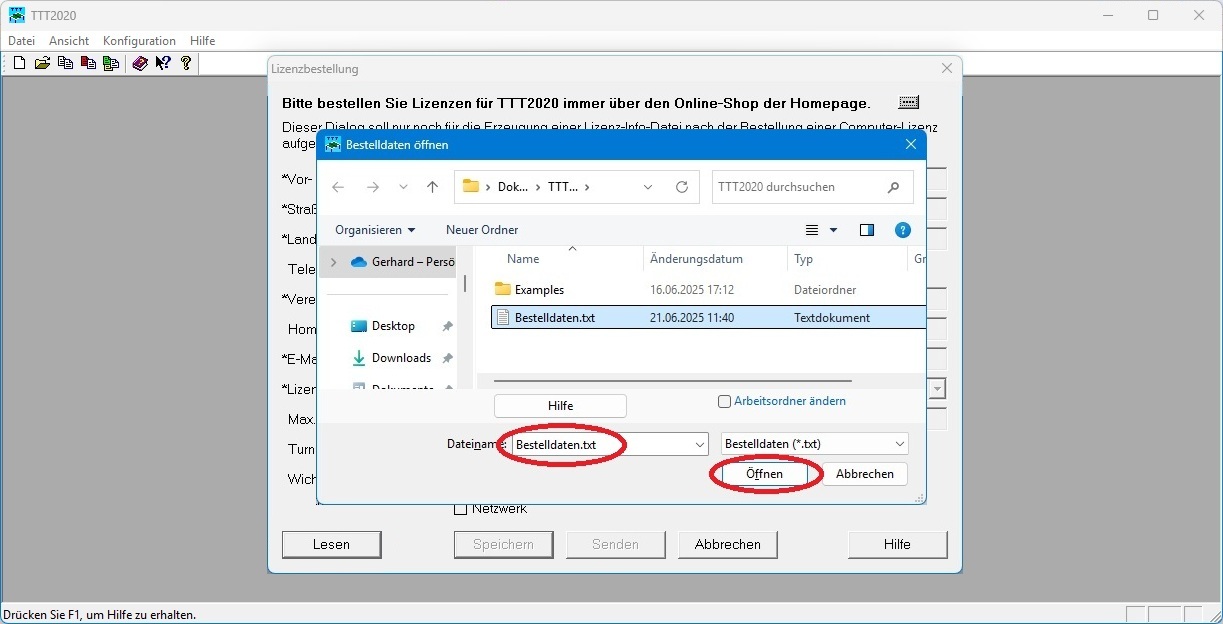1223x624 pixels.
Task: Toggle the Netzwerk checkbox in Lizenzbestellung
Action: [461, 509]
